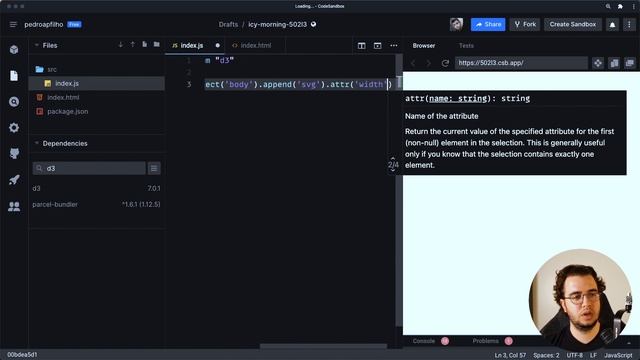Switch to the index.js editor tab

(x=192, y=45)
